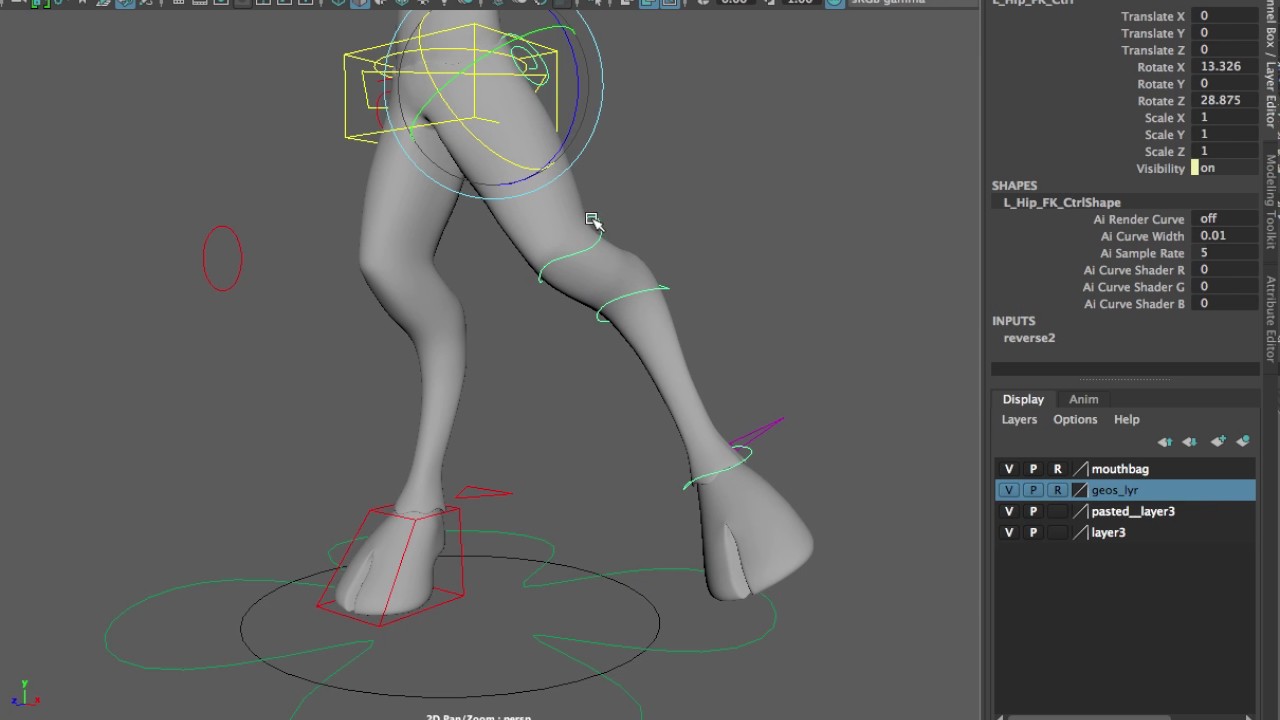Select the mouthbag layer name
This screenshot has width=1280, height=720.
tap(1120, 469)
